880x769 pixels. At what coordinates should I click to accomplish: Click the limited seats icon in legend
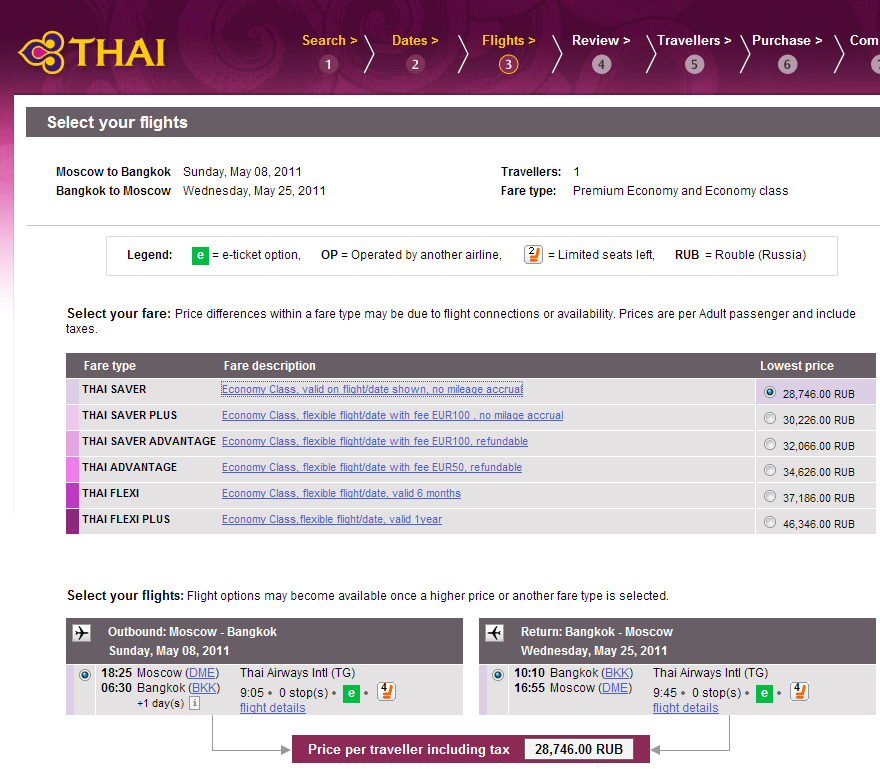click(533, 255)
